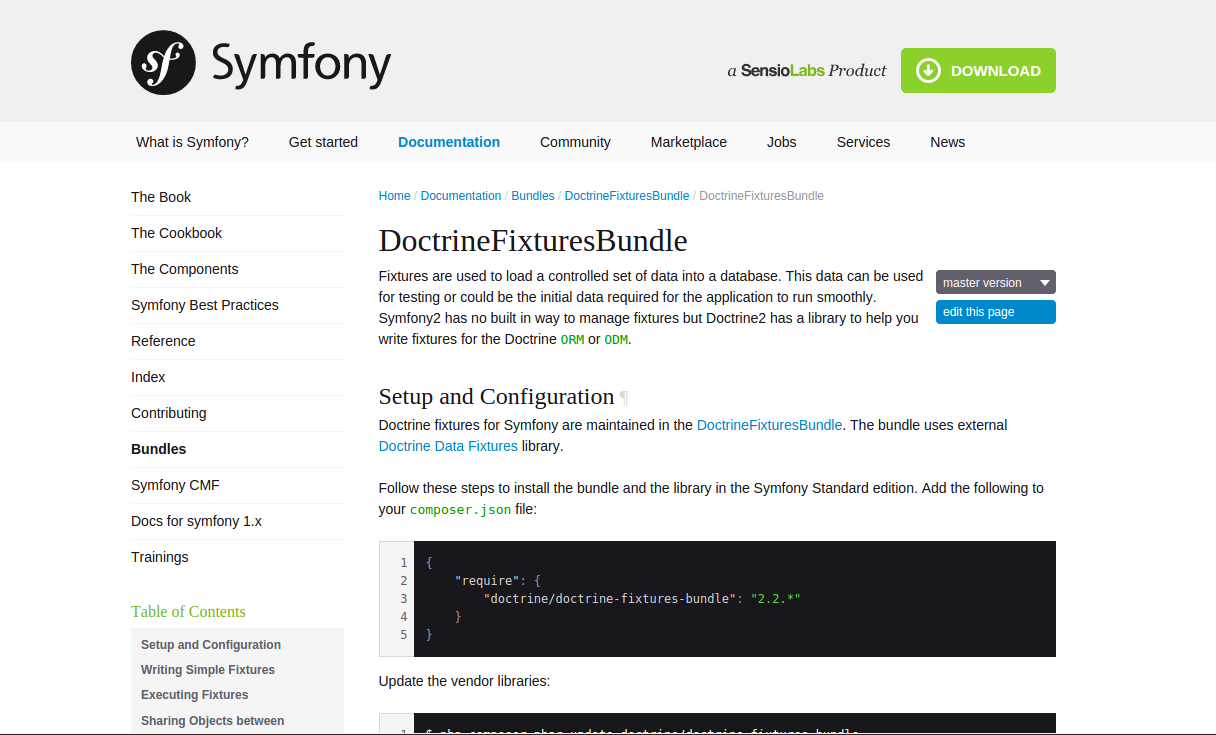Open Trainings in sidebar
Viewport: 1216px width, 735px height.
pyautogui.click(x=159, y=557)
